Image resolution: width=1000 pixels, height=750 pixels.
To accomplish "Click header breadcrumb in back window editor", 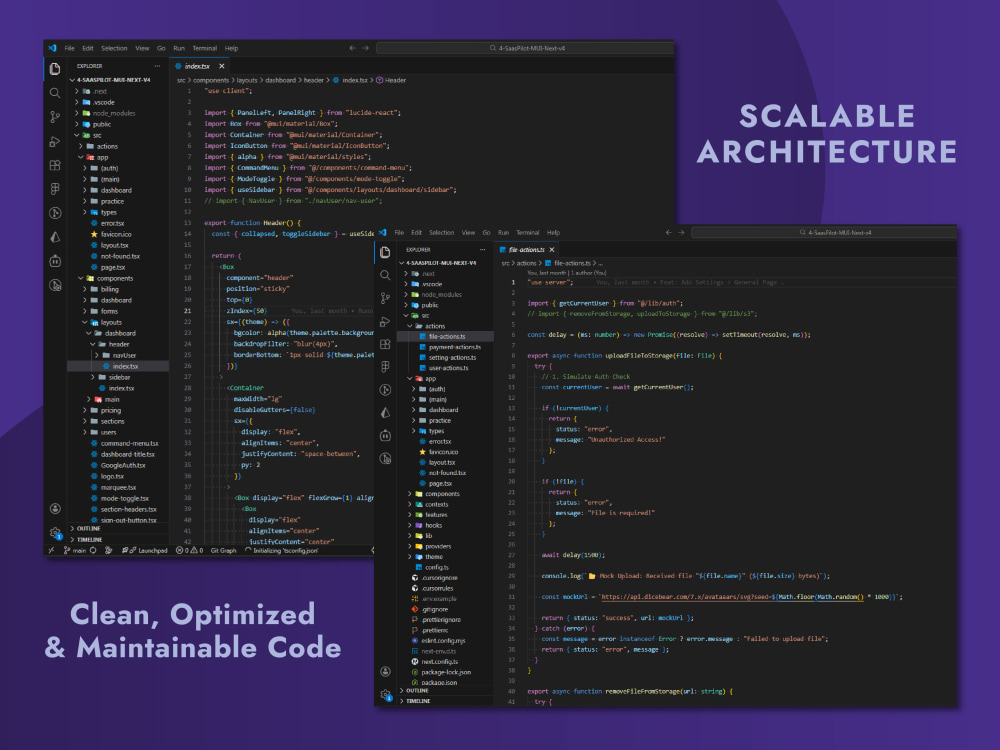I will [313, 80].
